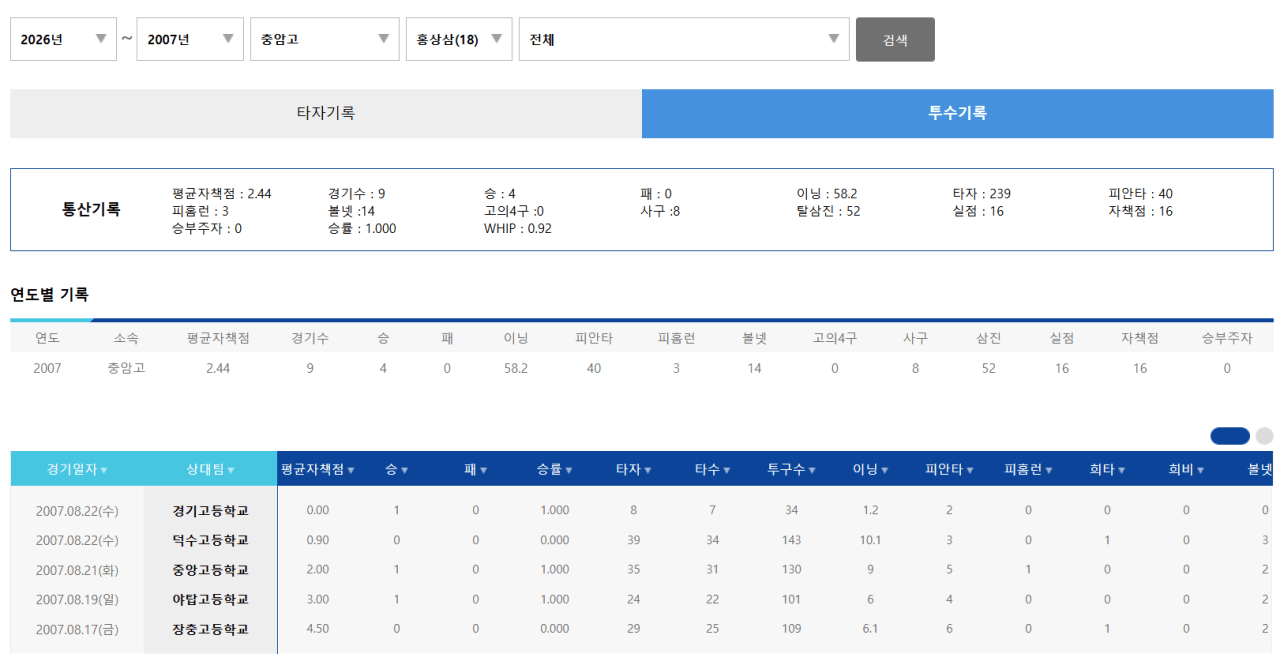
Task: Click date 2007.08.17(금) in game list
Action: tap(77, 629)
